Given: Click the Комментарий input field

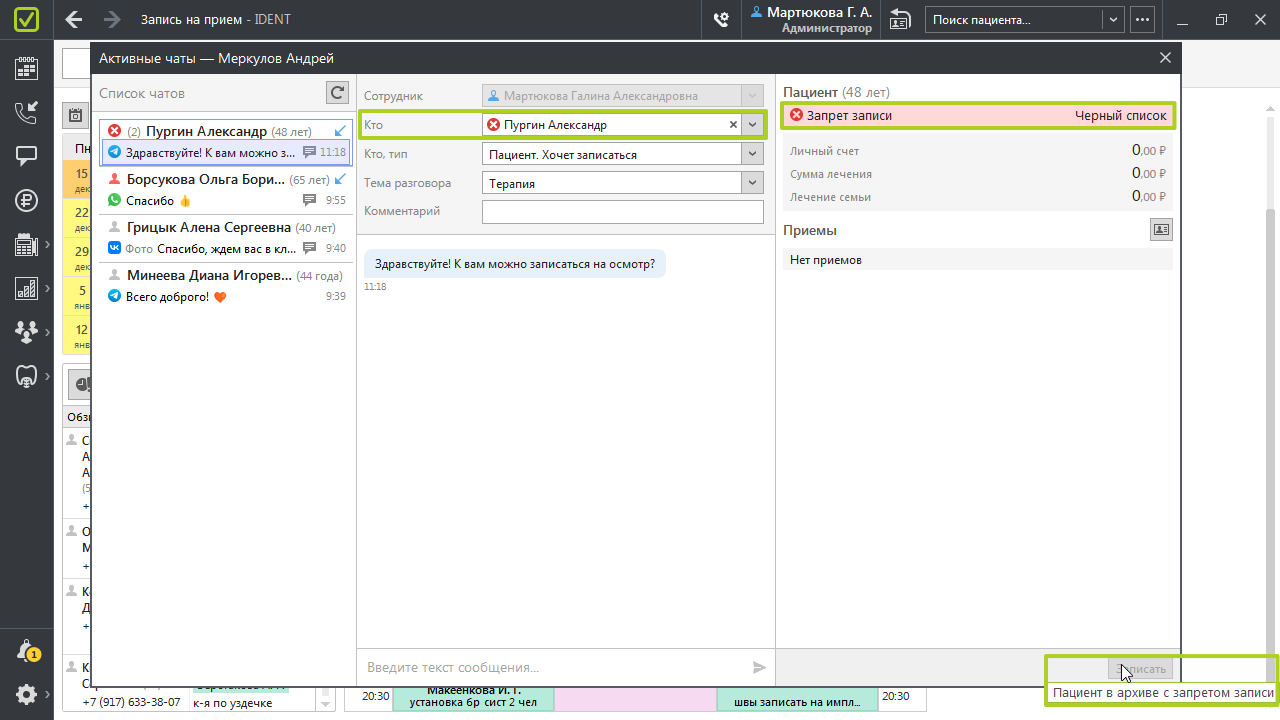Looking at the screenshot, I should coord(622,212).
